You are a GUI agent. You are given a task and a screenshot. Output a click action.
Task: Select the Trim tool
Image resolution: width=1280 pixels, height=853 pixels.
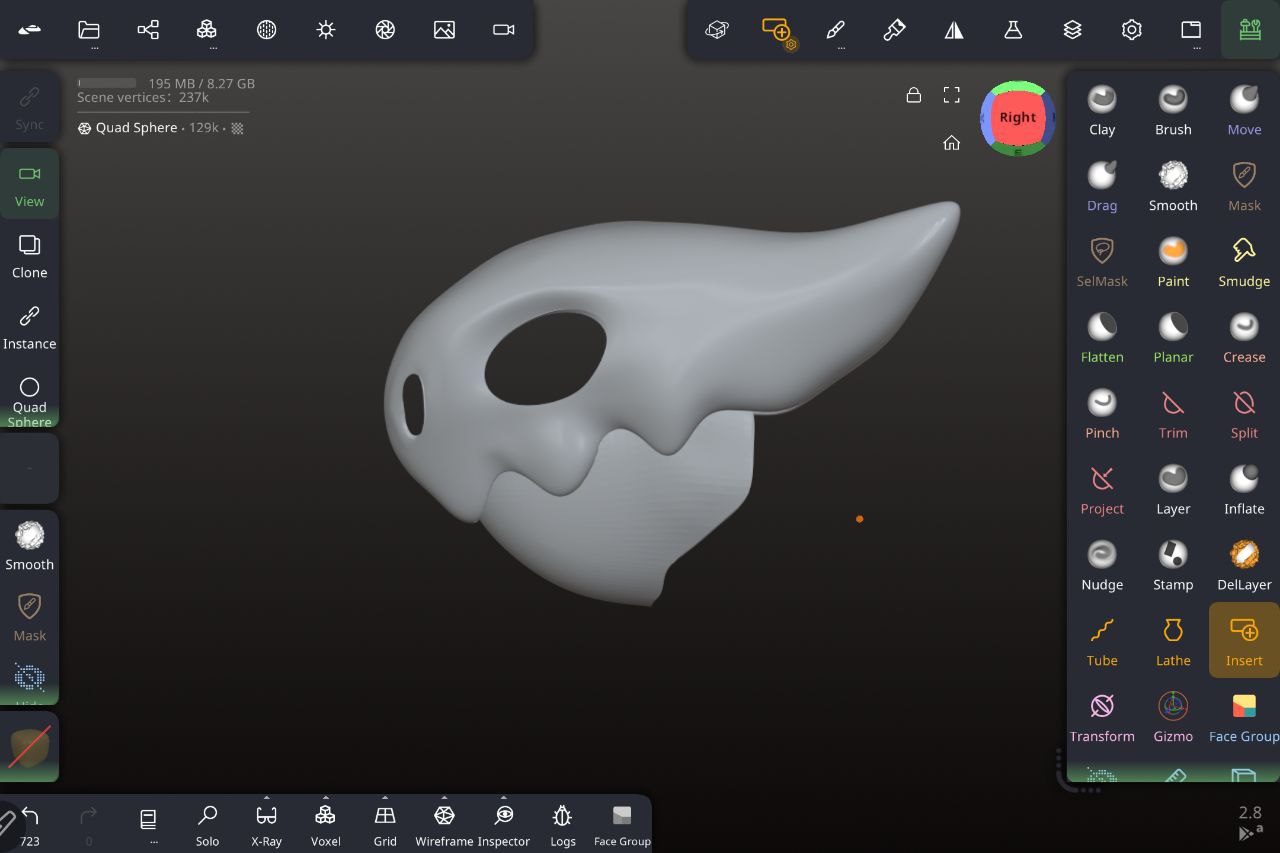tap(1173, 414)
